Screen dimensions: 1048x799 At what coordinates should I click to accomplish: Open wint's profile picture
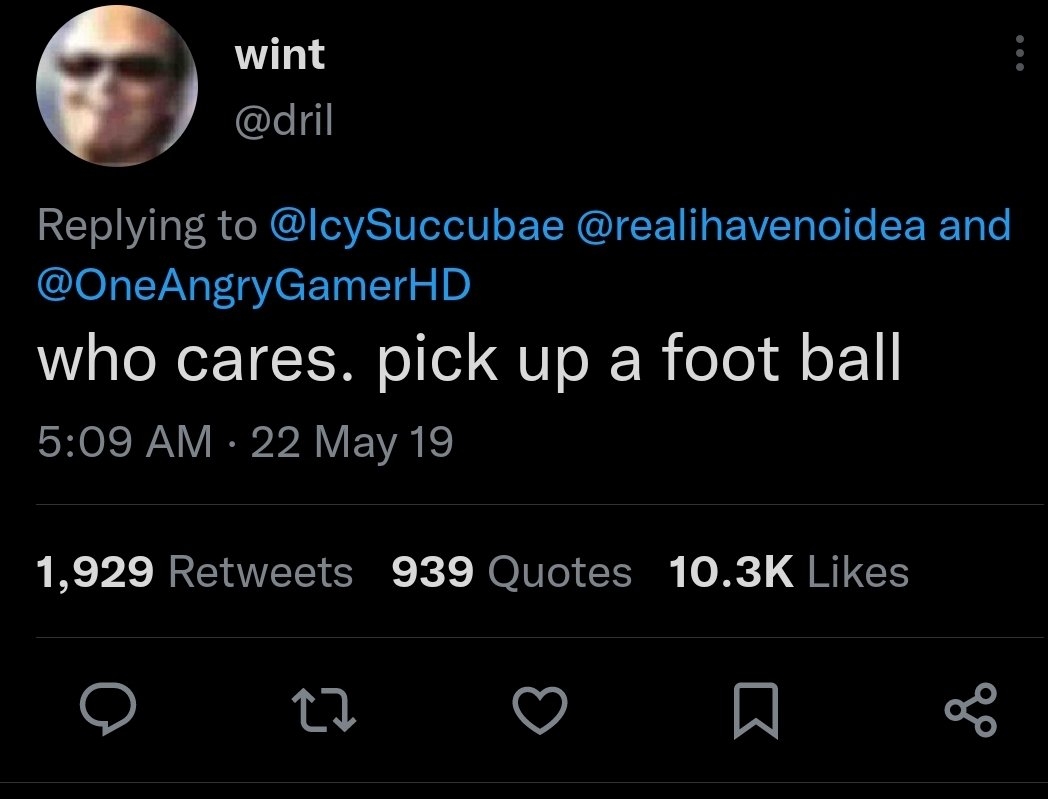click(x=116, y=87)
